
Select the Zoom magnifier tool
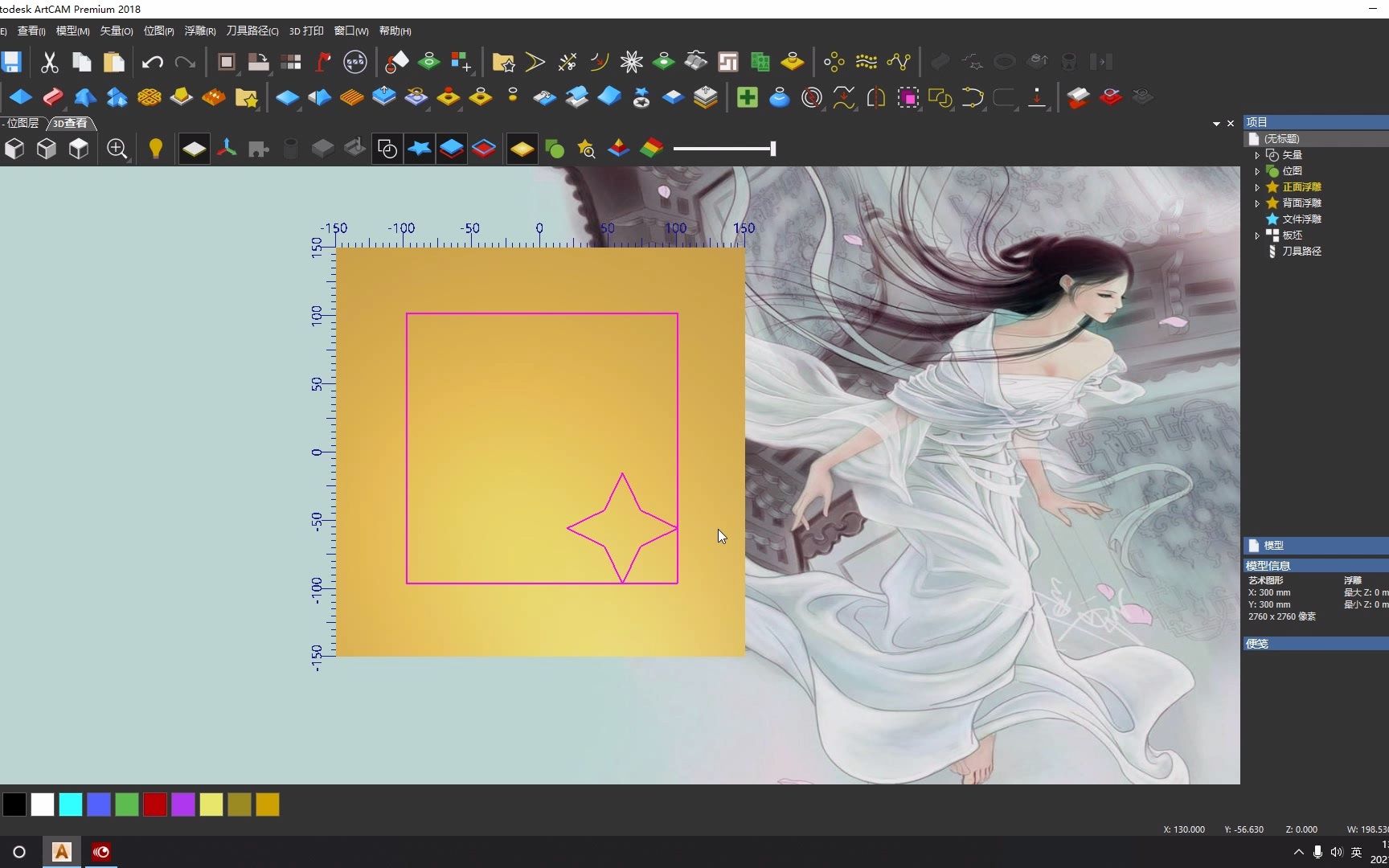coord(117,149)
